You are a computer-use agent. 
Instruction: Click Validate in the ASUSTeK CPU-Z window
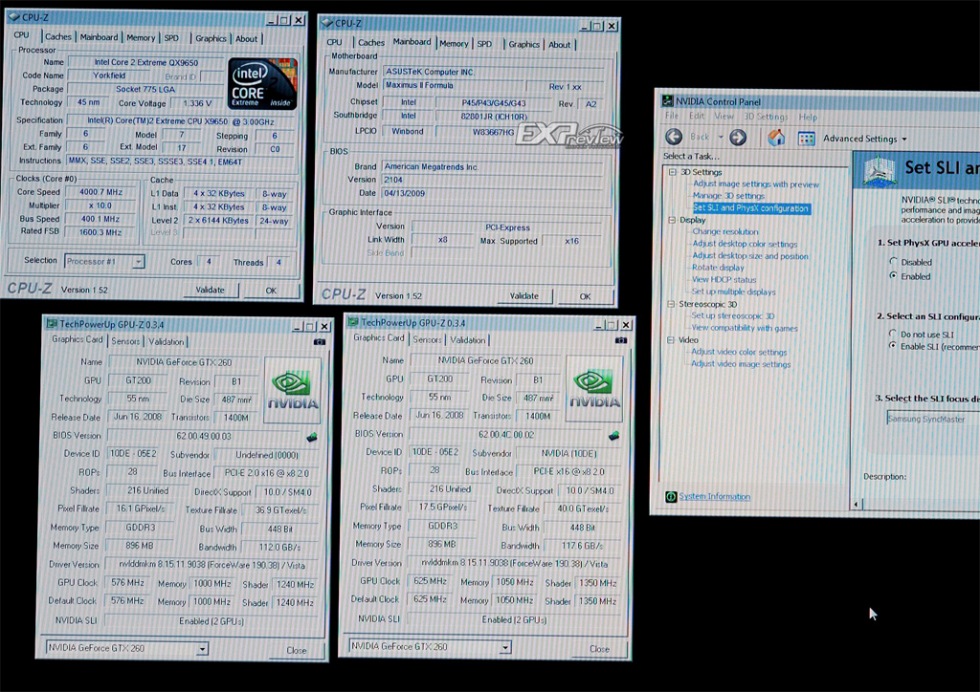[524, 296]
